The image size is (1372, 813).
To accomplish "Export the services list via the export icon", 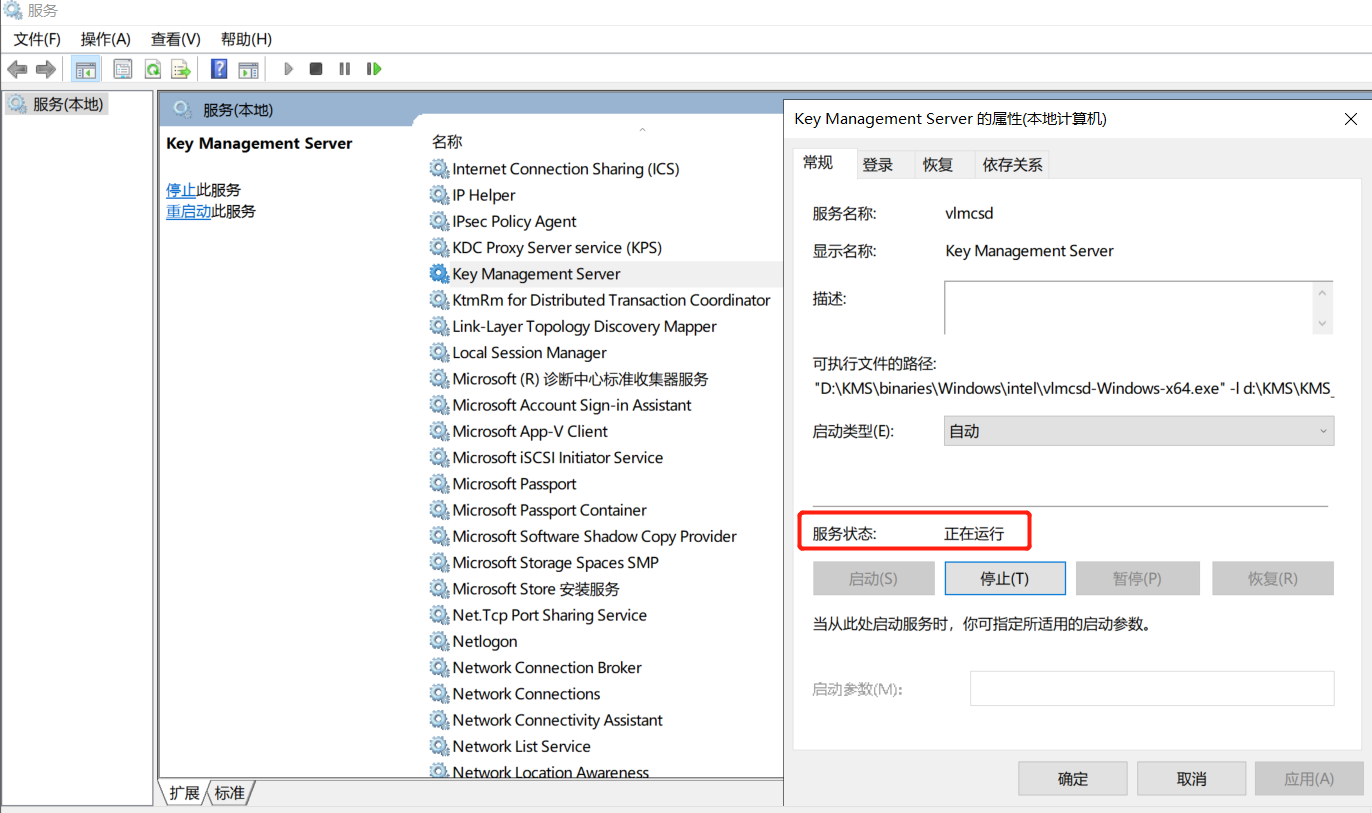I will pos(181,68).
